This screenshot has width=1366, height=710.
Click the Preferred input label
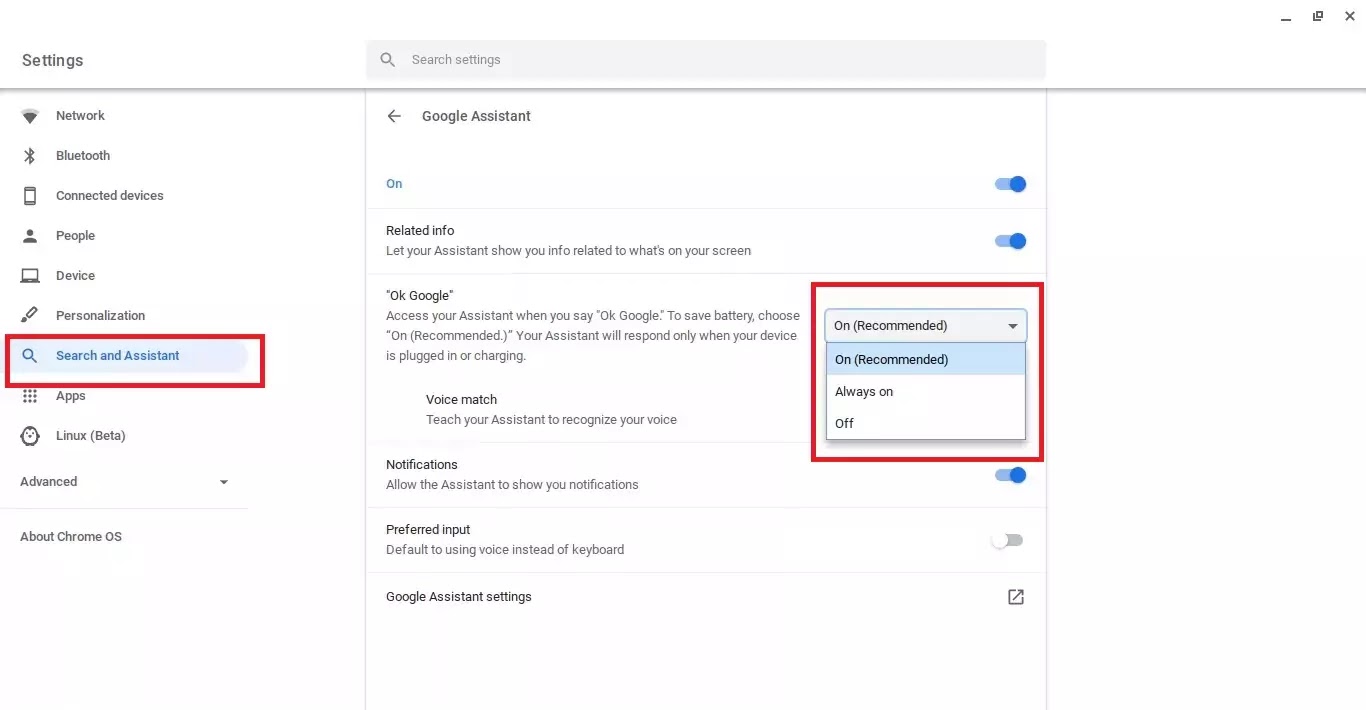point(428,530)
